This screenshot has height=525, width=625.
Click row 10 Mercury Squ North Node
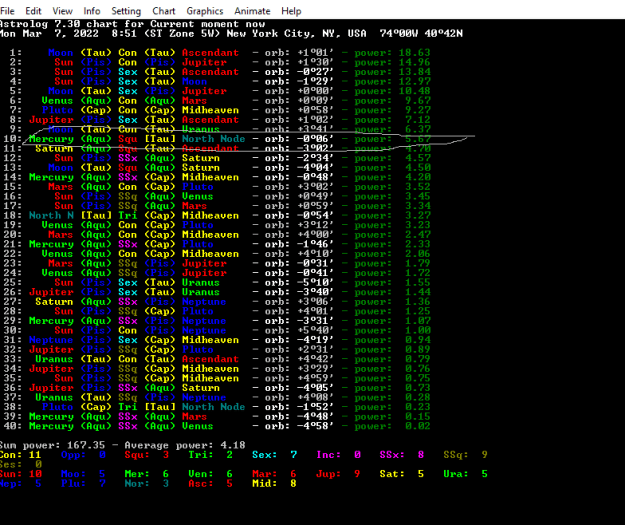[x=217, y=139]
